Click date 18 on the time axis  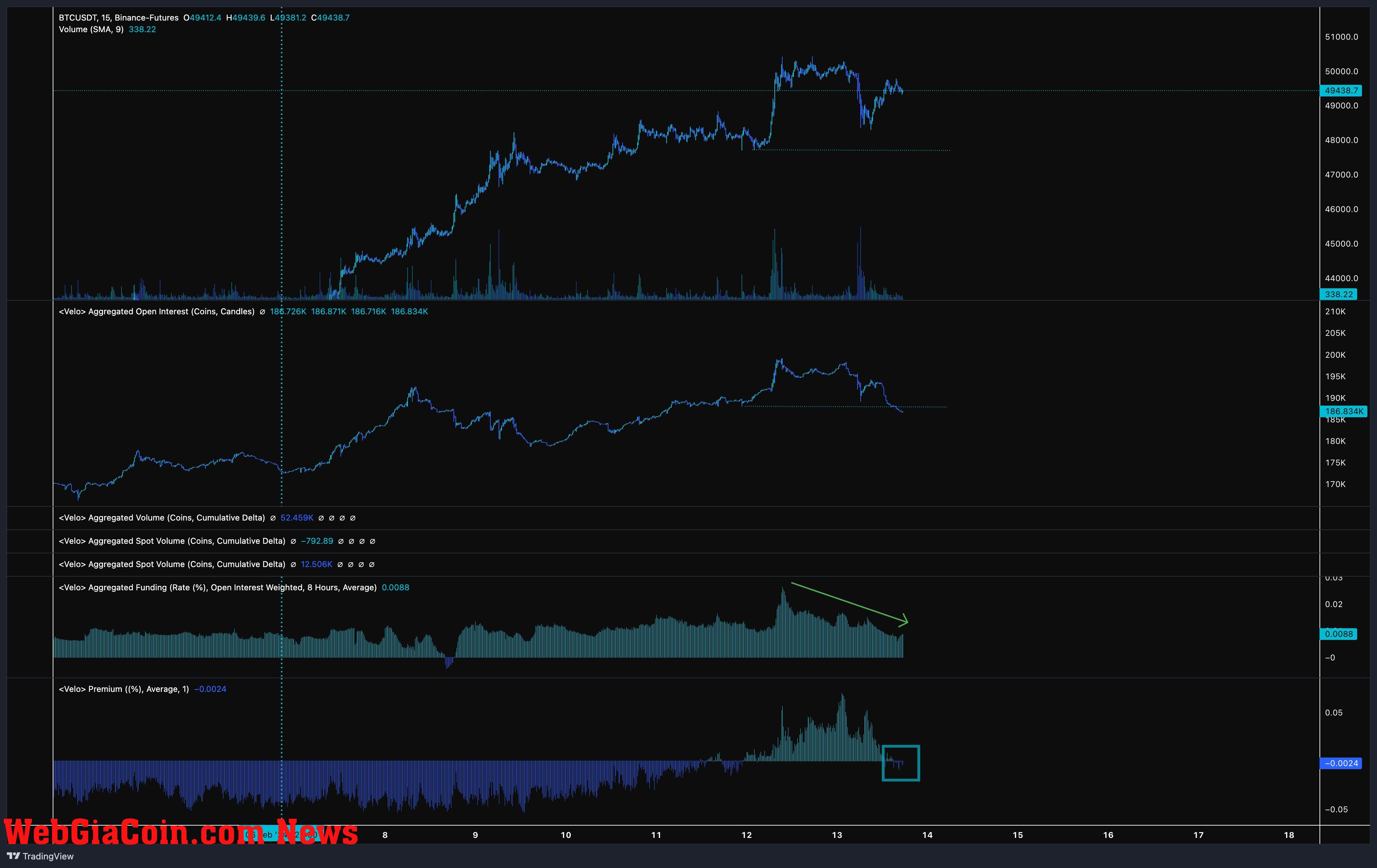coord(1288,836)
